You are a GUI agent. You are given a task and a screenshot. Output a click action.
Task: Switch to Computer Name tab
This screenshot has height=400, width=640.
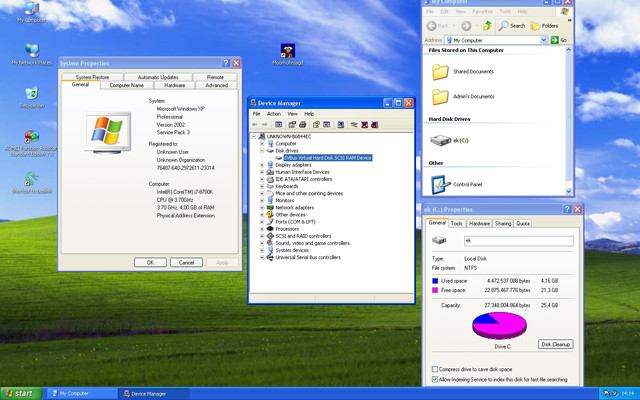pos(127,85)
